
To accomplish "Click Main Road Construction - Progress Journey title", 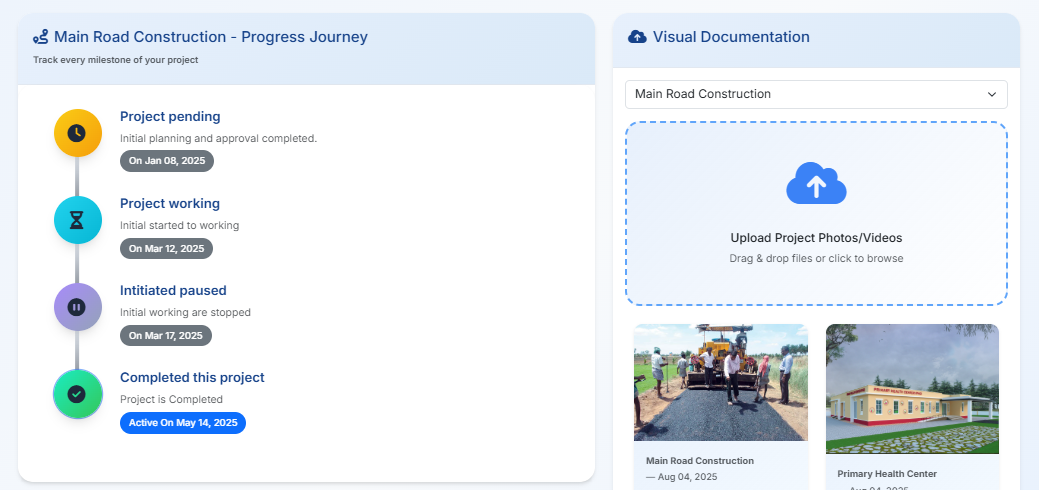I will point(211,37).
